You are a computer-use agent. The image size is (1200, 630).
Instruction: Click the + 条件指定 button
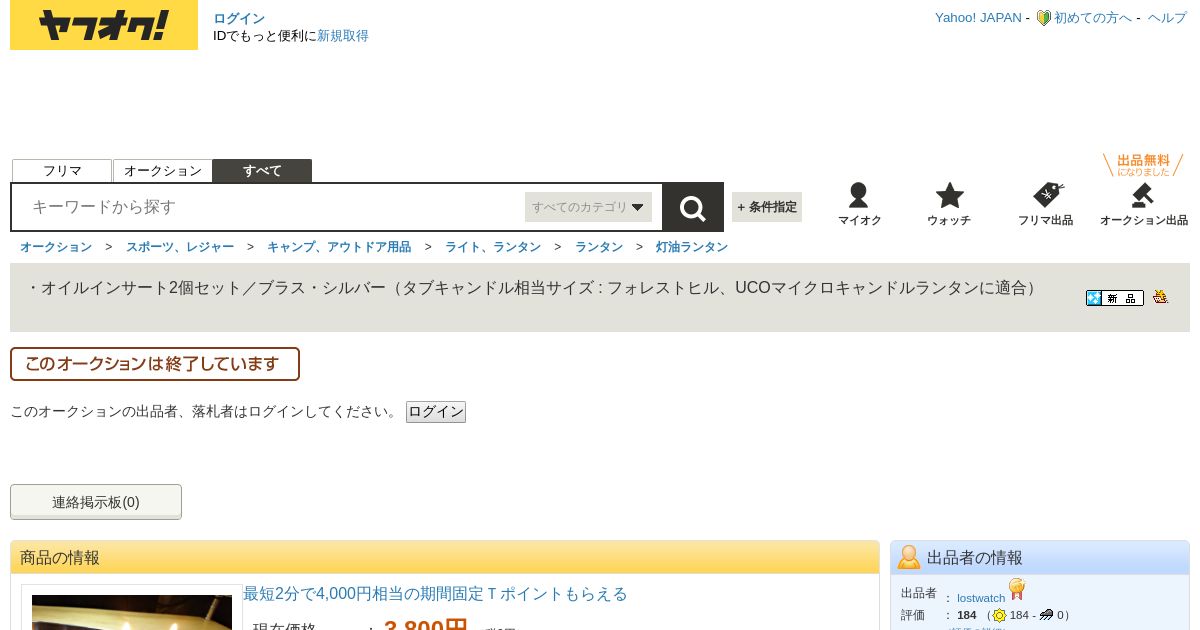click(x=767, y=207)
